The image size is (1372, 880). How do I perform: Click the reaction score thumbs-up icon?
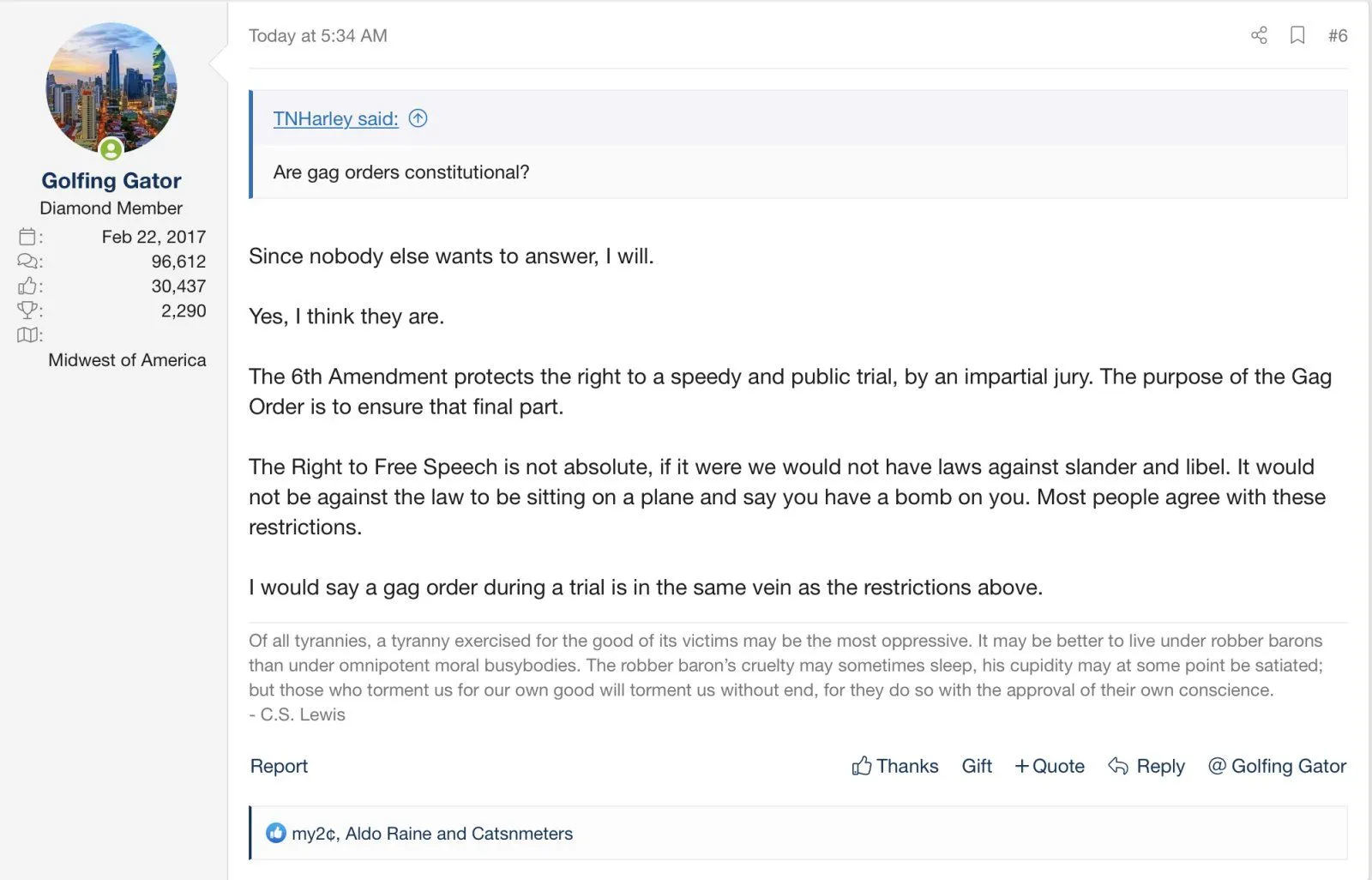point(27,286)
